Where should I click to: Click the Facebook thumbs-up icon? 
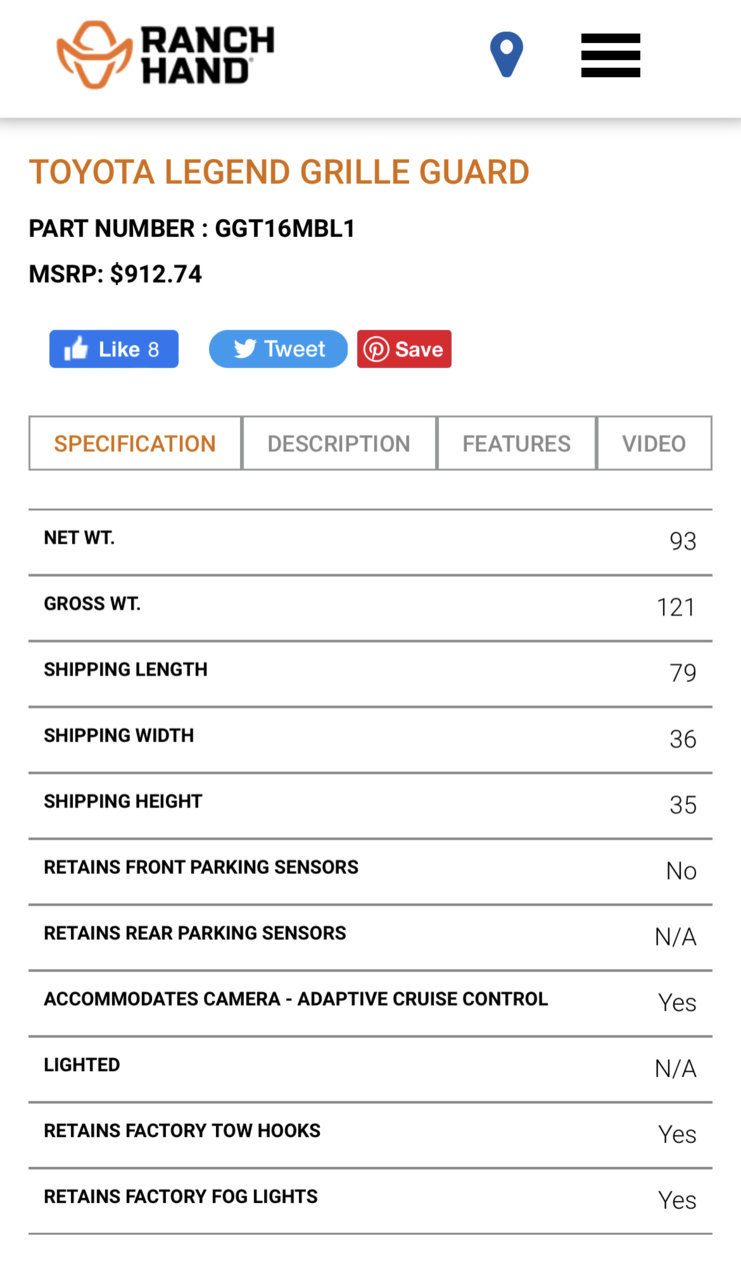tap(76, 348)
